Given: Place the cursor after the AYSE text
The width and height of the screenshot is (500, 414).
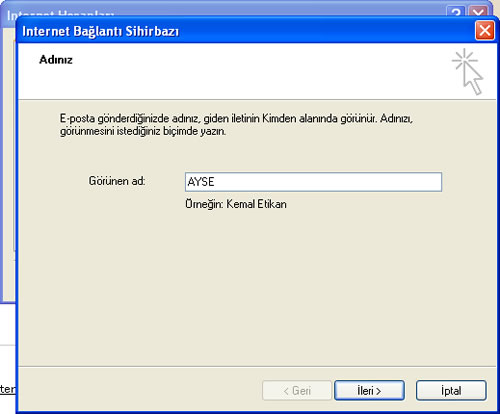Looking at the screenshot, I should (215, 182).
